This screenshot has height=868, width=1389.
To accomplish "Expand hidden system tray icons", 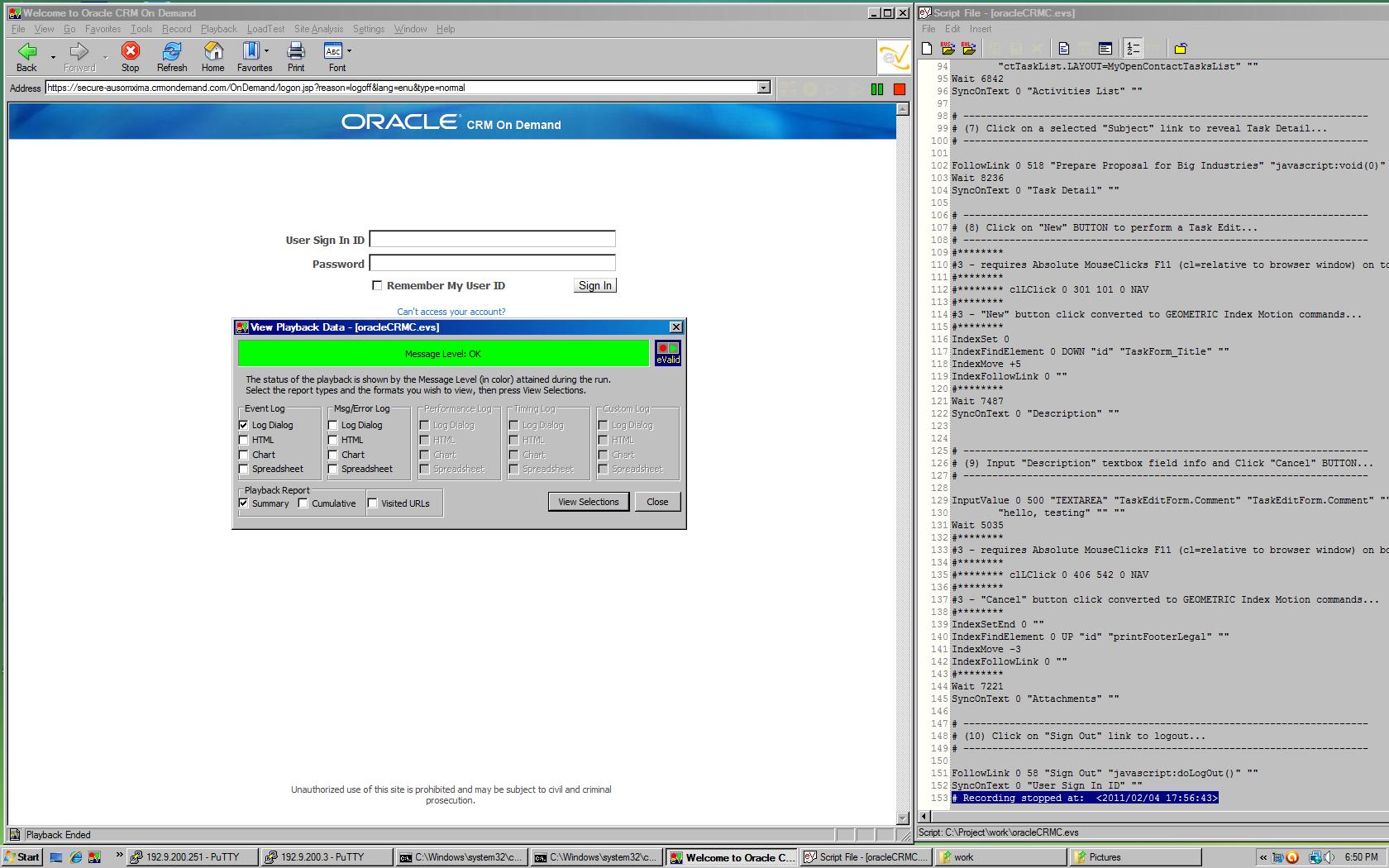I will [1263, 857].
